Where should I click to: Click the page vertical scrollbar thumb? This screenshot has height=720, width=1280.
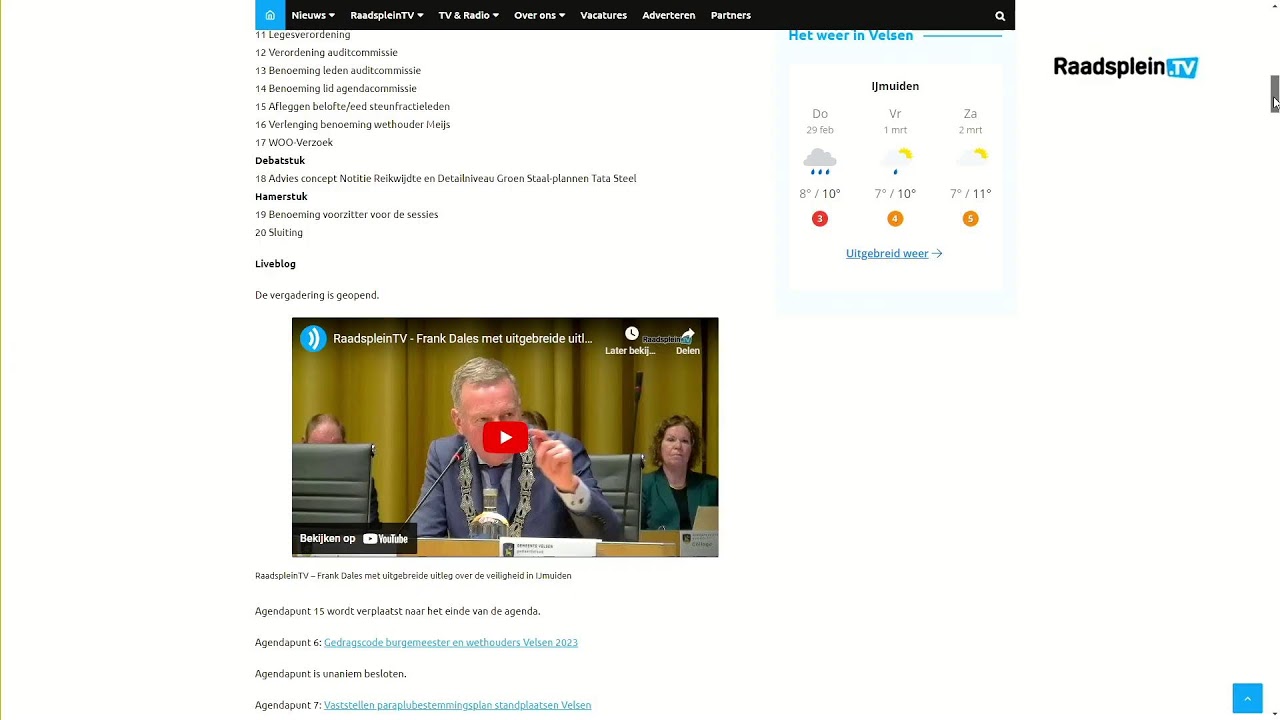click(x=1274, y=93)
